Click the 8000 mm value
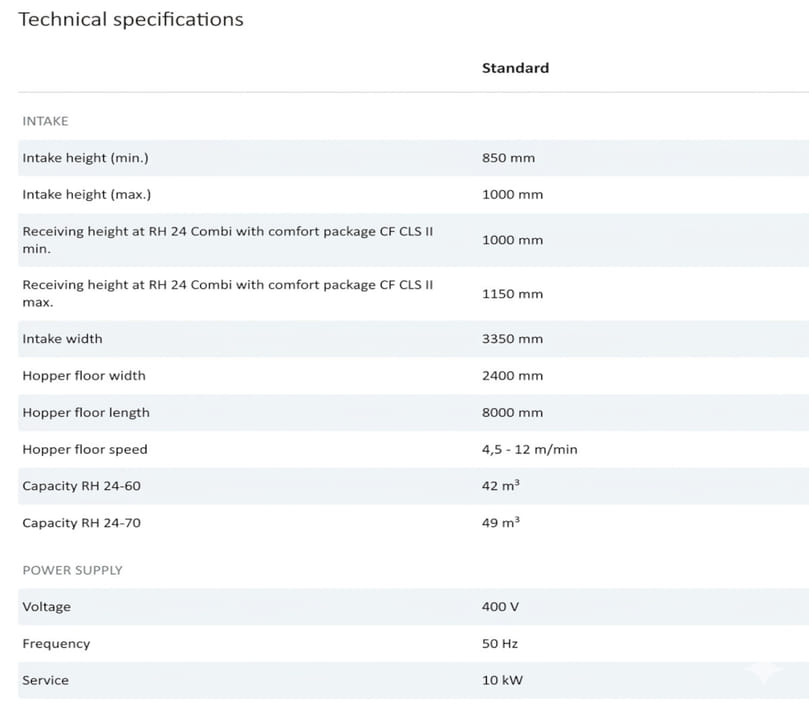809x707 pixels. 512,413
